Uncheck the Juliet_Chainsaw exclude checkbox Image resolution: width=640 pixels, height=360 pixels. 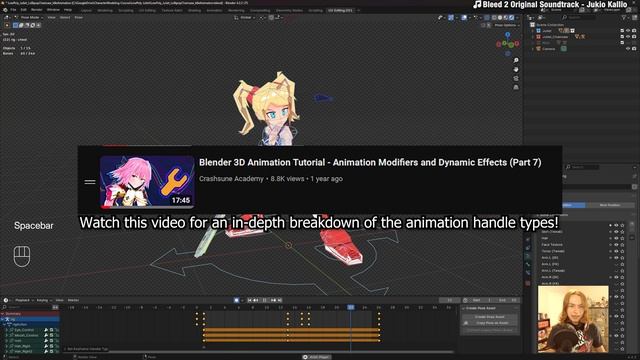click(x=622, y=37)
